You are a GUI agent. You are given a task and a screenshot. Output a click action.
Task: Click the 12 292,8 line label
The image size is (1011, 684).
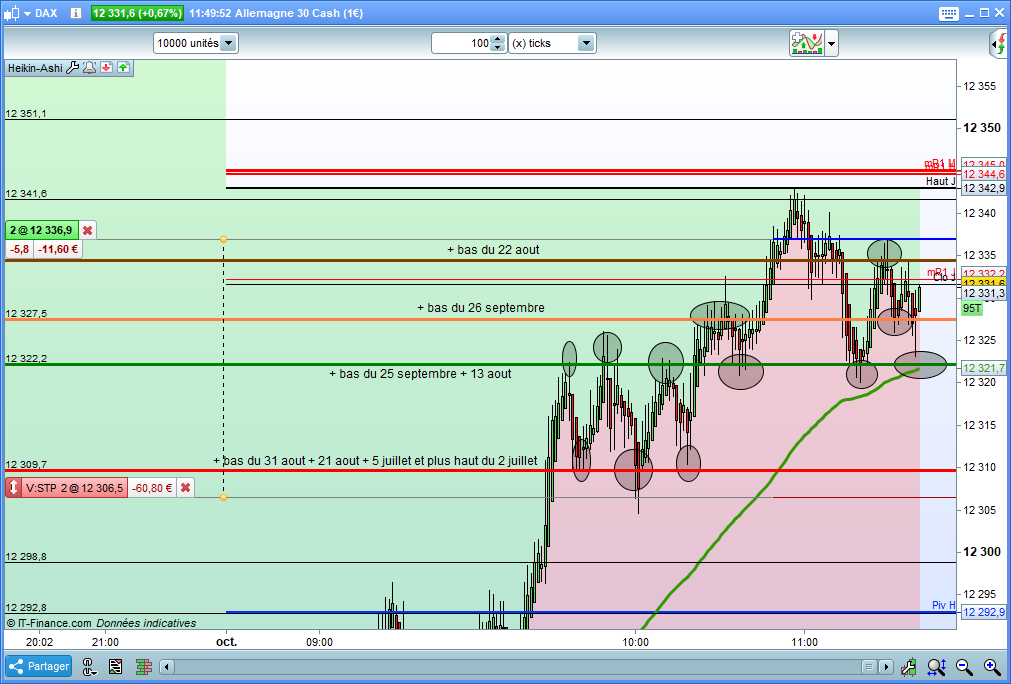coord(26,607)
